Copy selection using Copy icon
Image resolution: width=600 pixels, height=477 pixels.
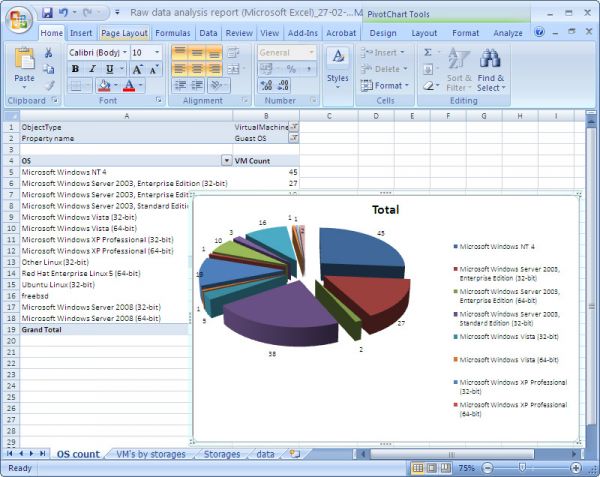click(x=49, y=69)
